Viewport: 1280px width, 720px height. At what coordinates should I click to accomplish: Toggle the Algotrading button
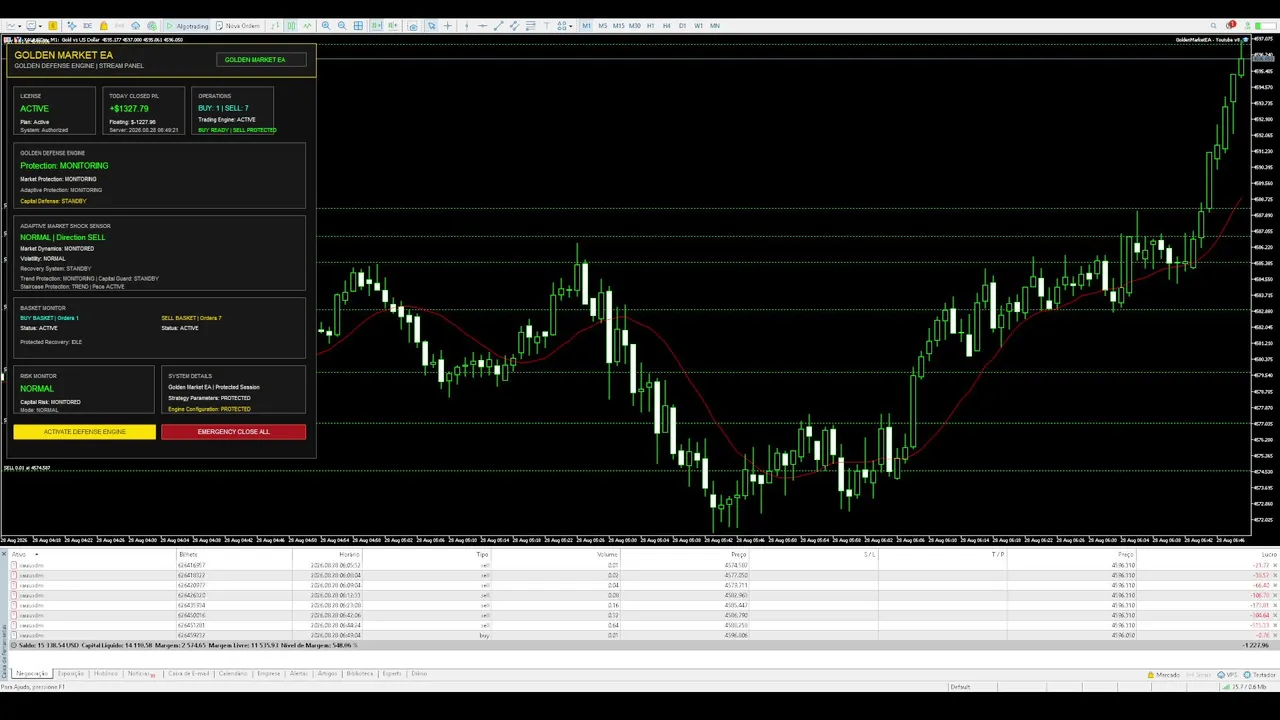point(188,25)
